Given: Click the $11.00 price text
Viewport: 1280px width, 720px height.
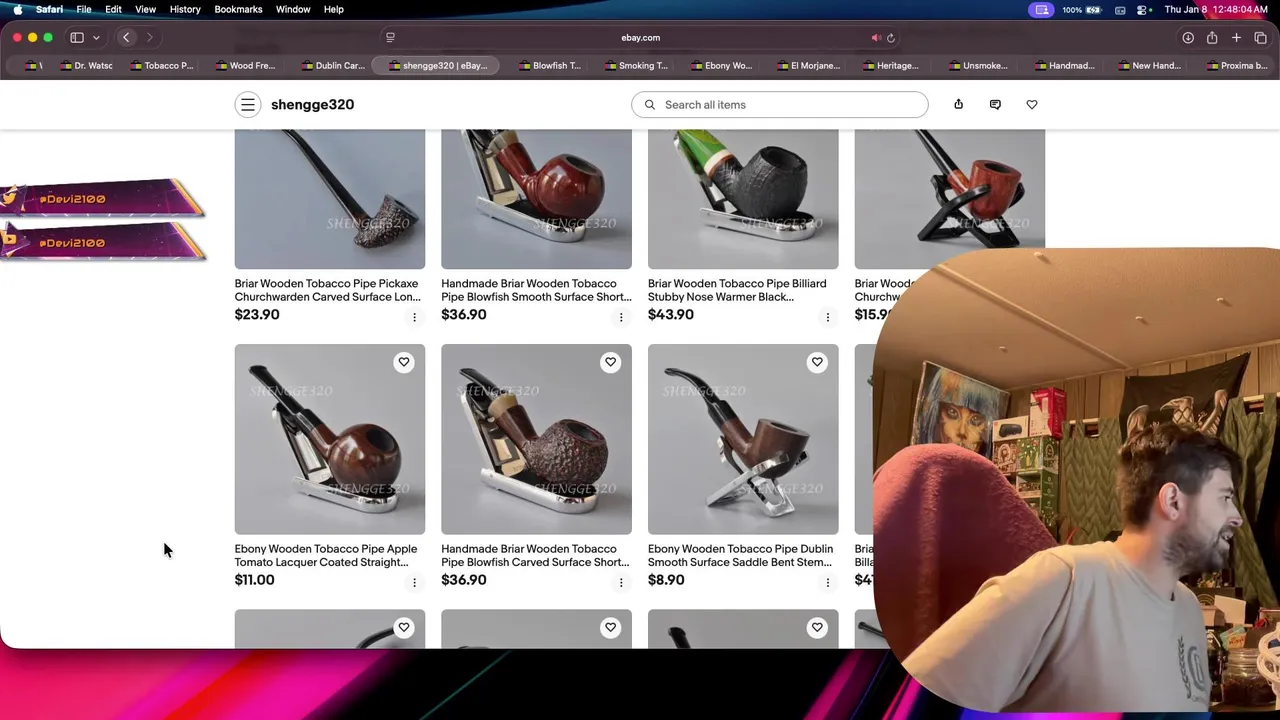Looking at the screenshot, I should pyautogui.click(x=255, y=579).
